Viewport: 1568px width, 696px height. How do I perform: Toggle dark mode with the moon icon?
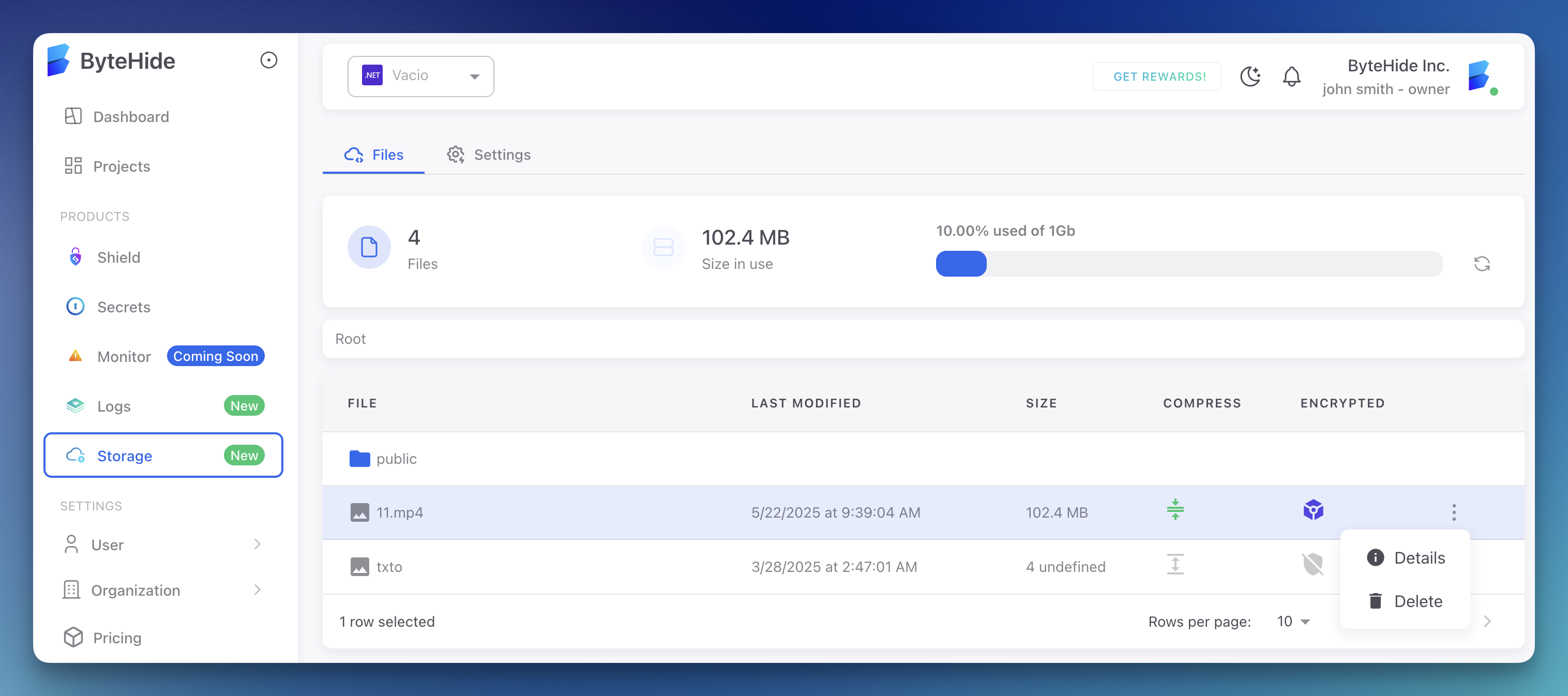click(1250, 77)
